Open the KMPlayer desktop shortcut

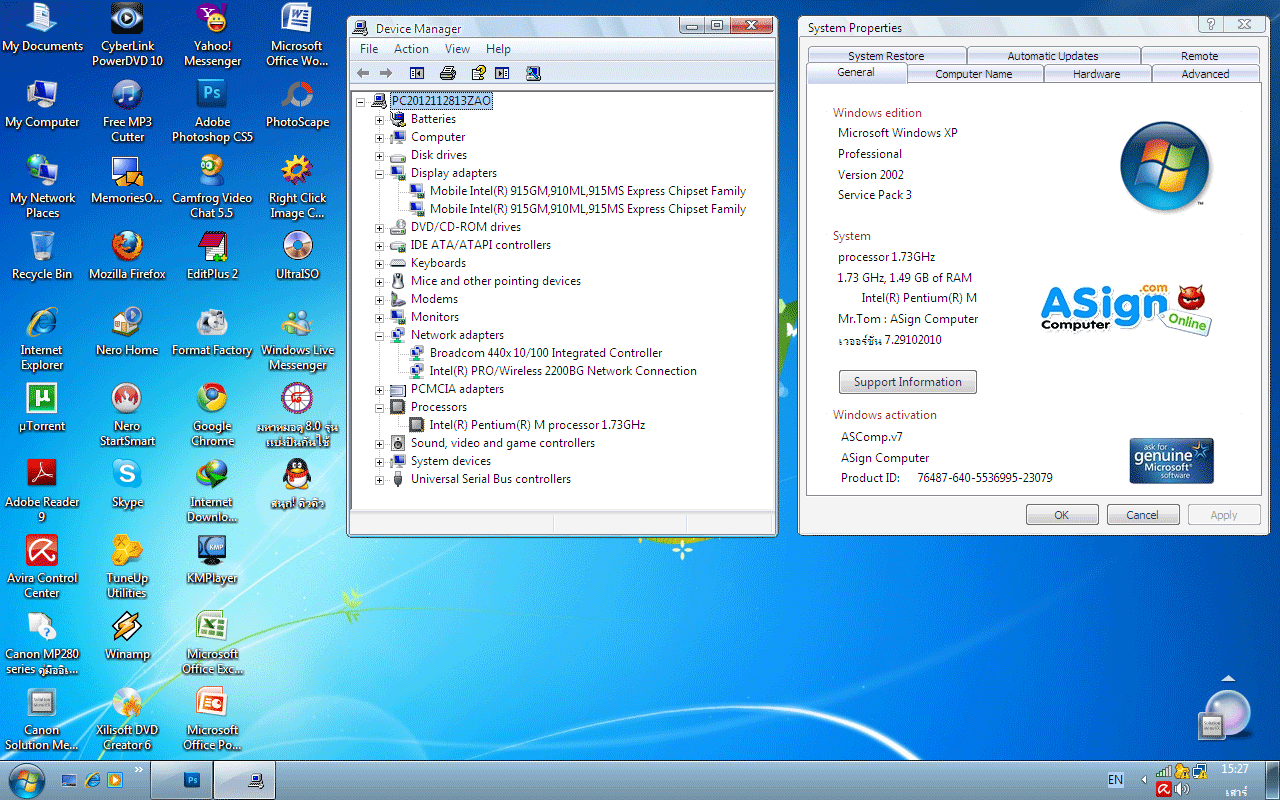coord(212,560)
